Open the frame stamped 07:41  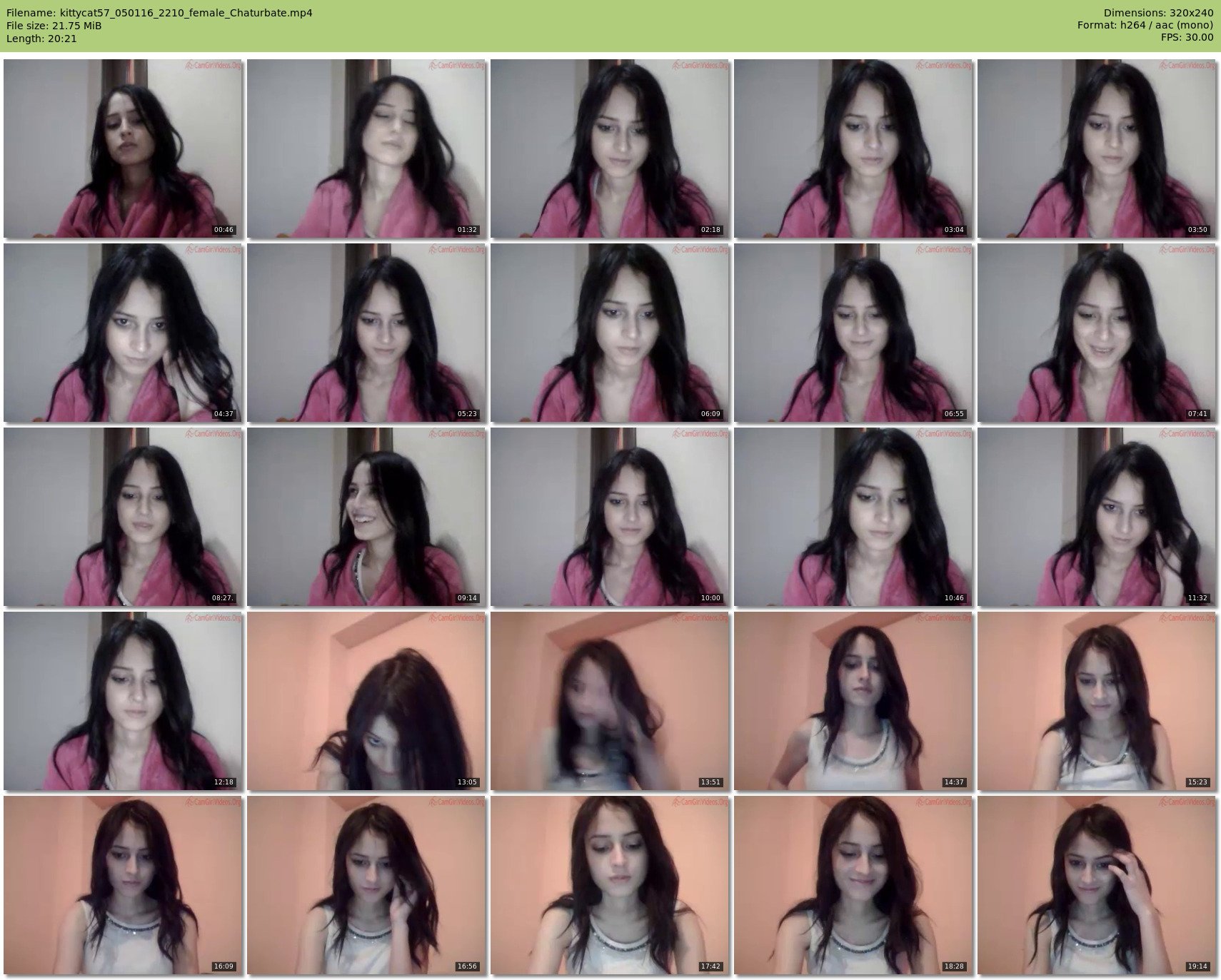point(1096,333)
